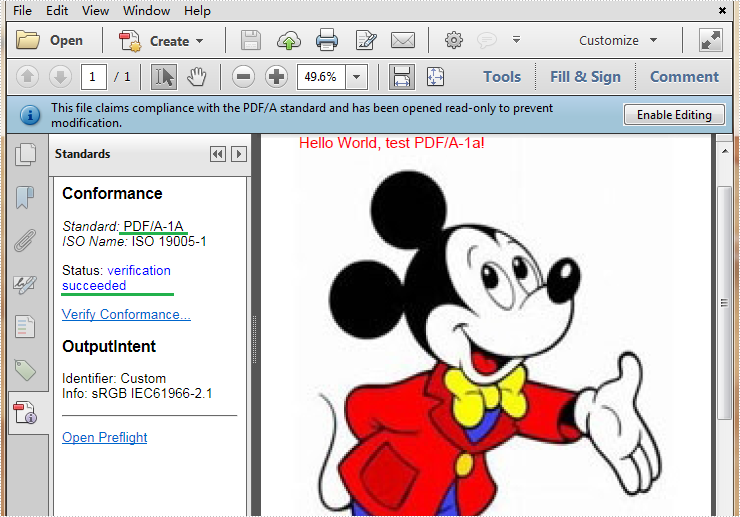Toggle fit one full page icon
Viewport: 740px width, 517px height.
tap(435, 76)
